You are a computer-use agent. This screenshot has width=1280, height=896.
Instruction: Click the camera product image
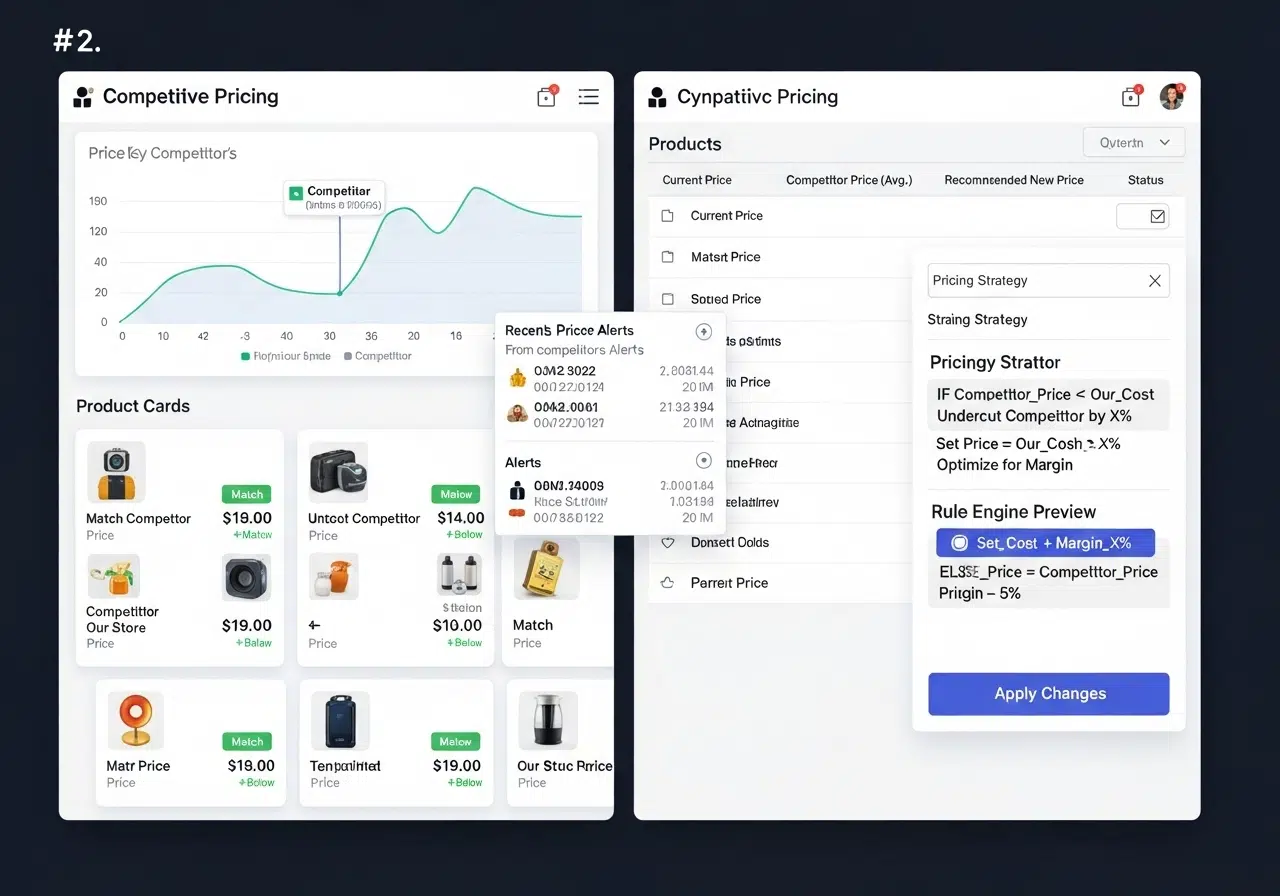[116, 471]
